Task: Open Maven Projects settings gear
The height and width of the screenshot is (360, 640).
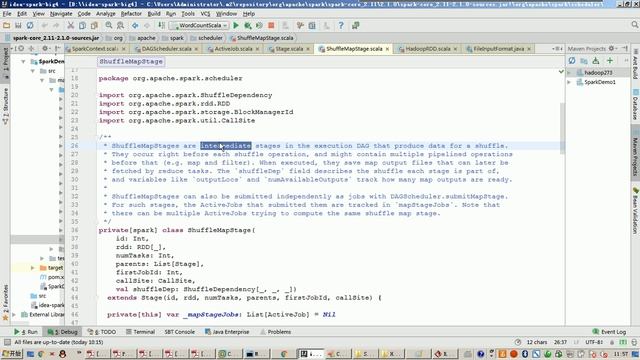Action: [x=611, y=49]
